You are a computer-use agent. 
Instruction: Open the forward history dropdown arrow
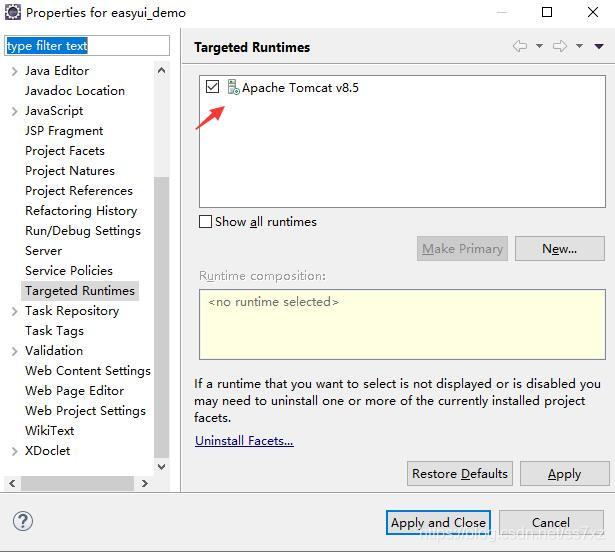coord(579,46)
